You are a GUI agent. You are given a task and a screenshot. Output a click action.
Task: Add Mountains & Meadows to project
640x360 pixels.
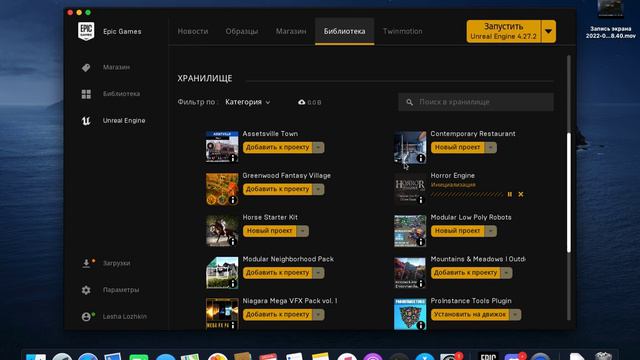(466, 273)
